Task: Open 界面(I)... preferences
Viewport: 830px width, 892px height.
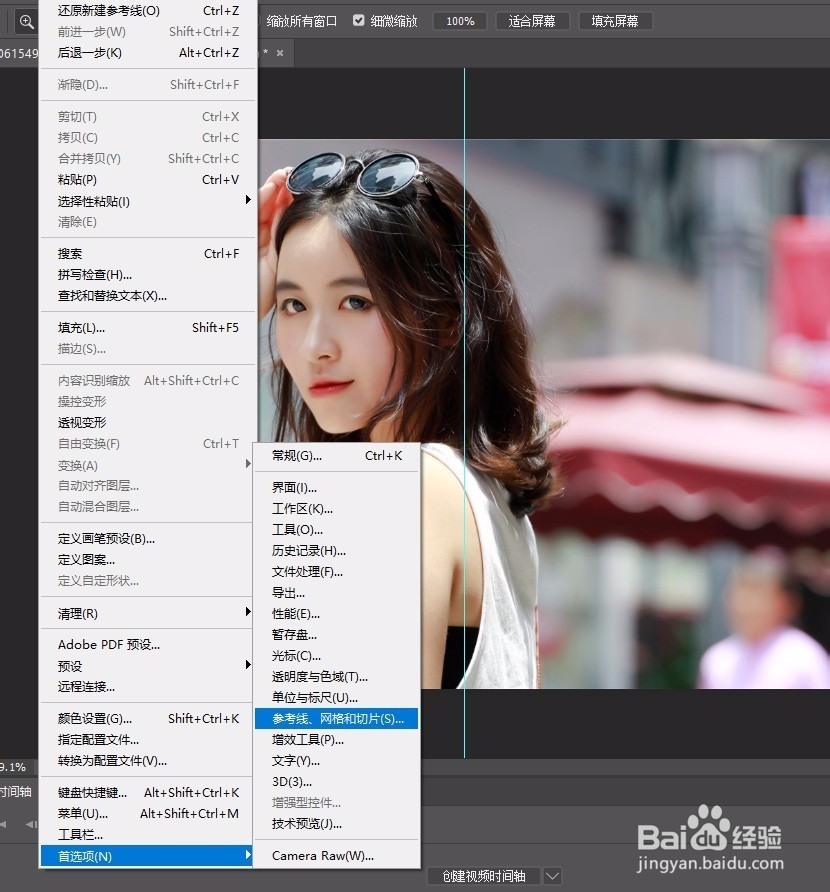Action: 337,488
